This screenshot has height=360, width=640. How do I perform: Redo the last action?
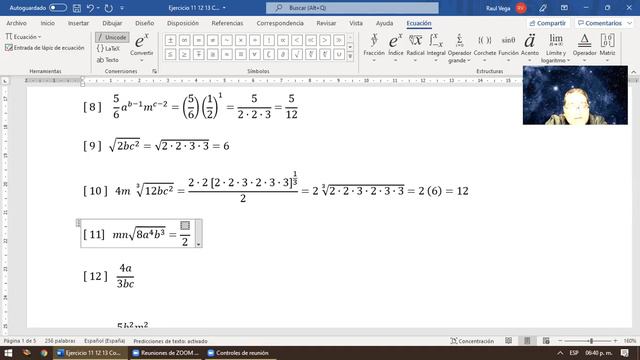pos(109,8)
